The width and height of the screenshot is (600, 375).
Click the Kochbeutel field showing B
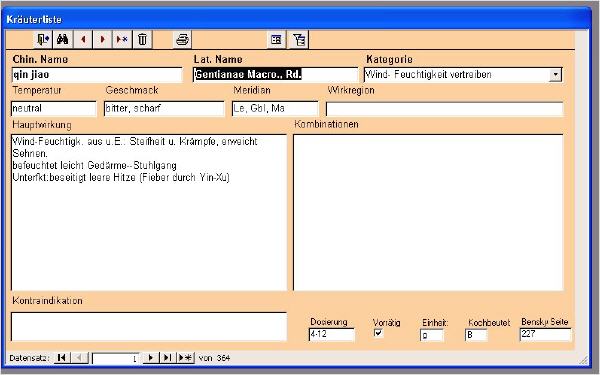pos(476,335)
